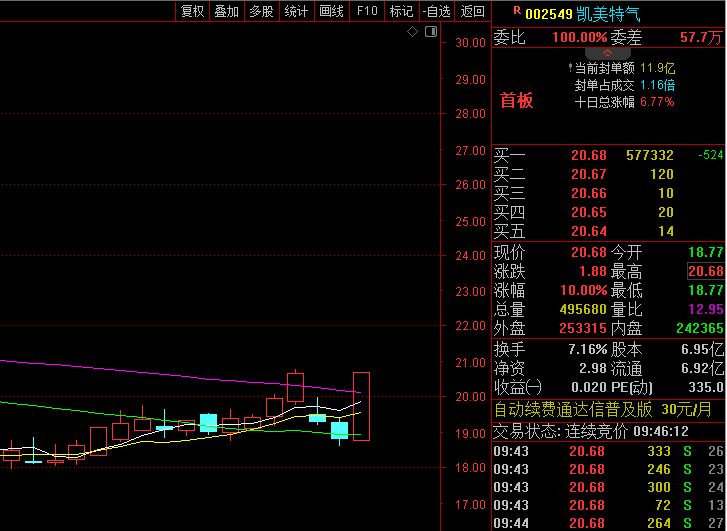
Task: Click the 交易状态 连续竞价 status line
Action: click(x=591, y=431)
